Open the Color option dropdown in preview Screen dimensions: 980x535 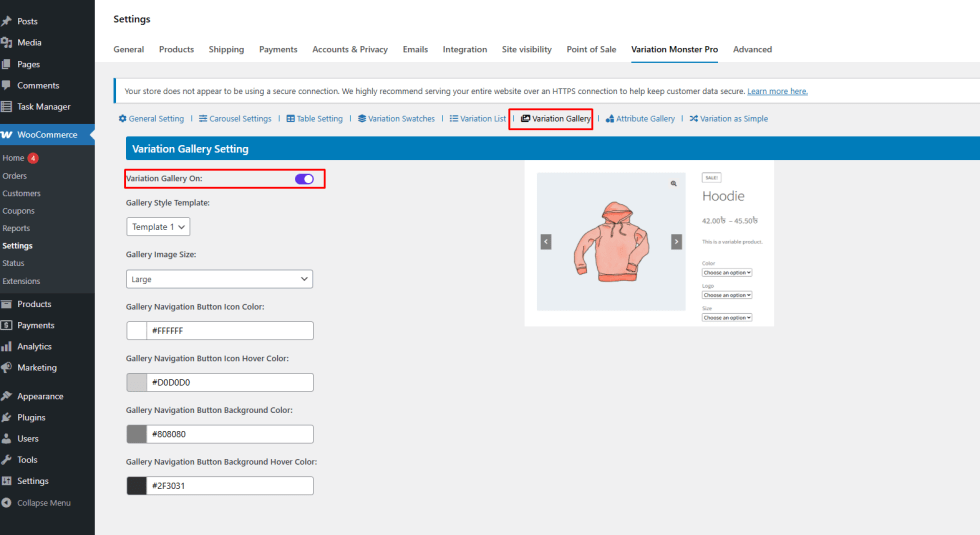(x=727, y=272)
